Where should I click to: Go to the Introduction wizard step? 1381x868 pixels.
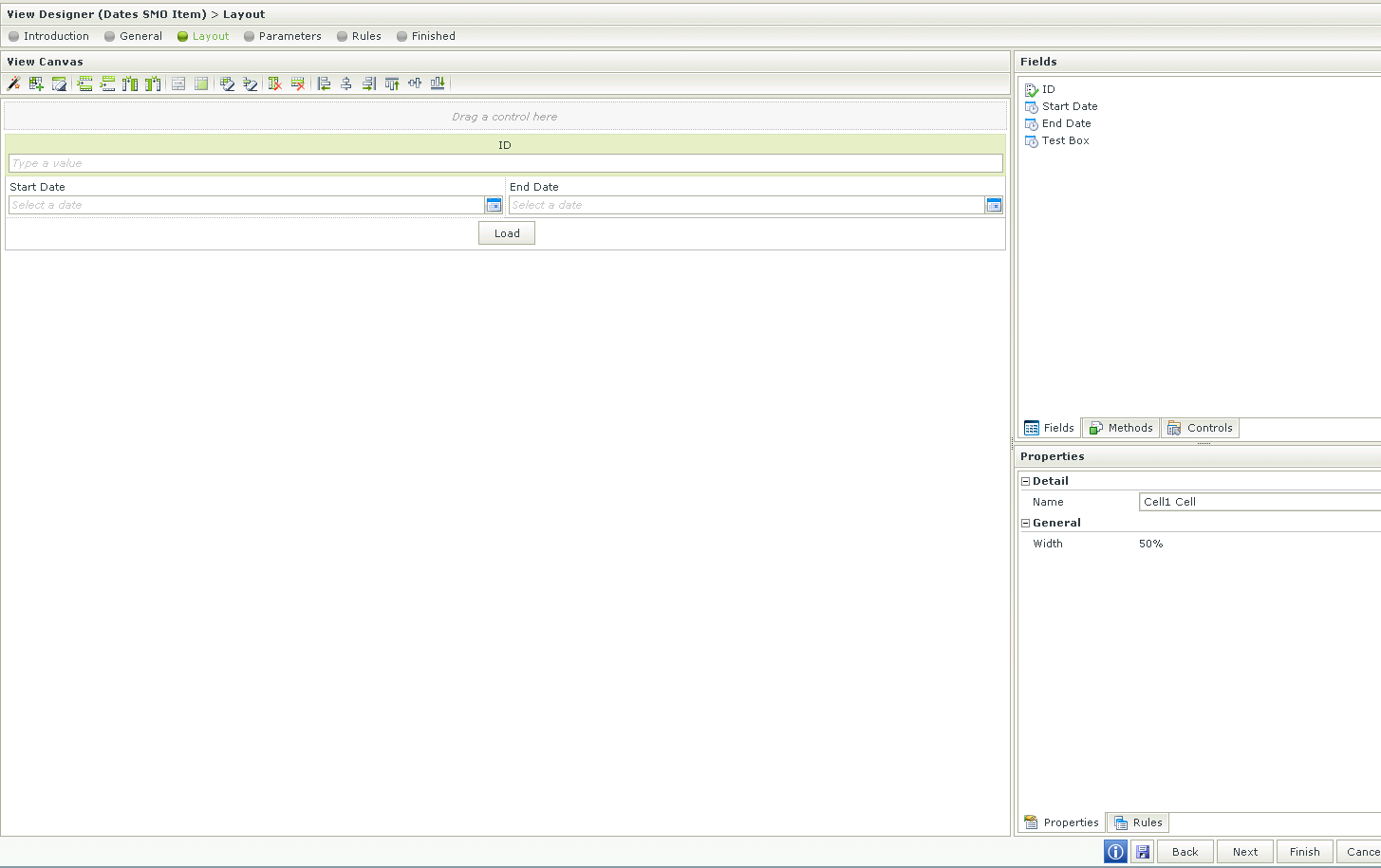click(48, 36)
